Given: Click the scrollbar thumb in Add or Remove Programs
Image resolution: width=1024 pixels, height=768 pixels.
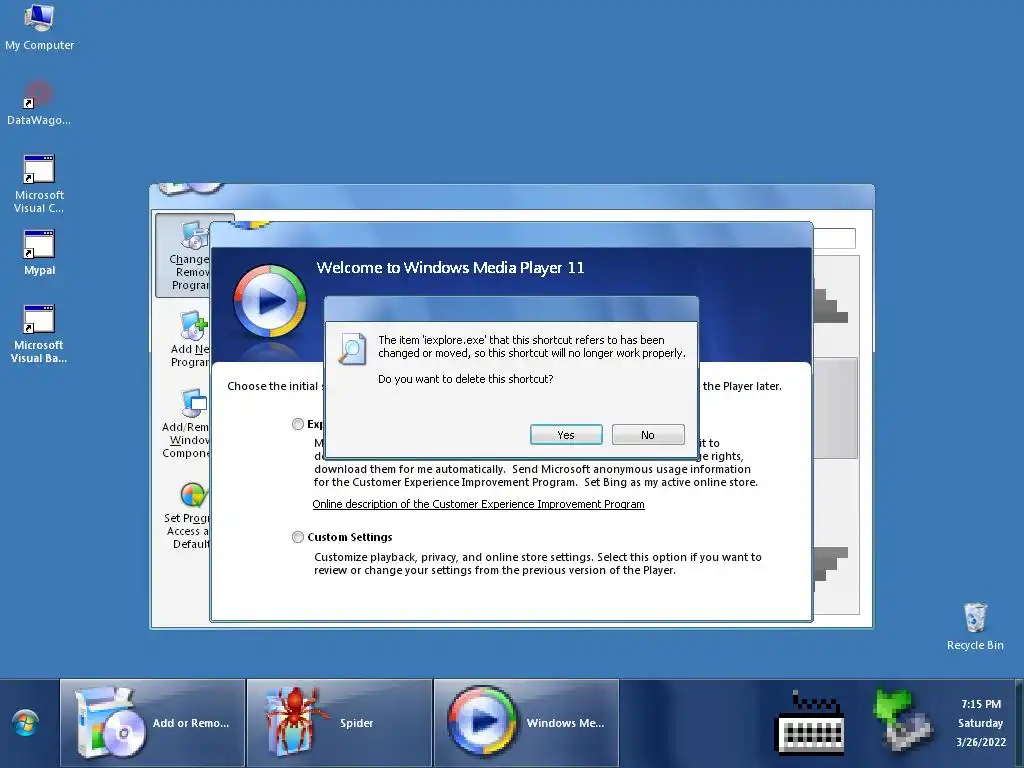Looking at the screenshot, I should (836, 408).
